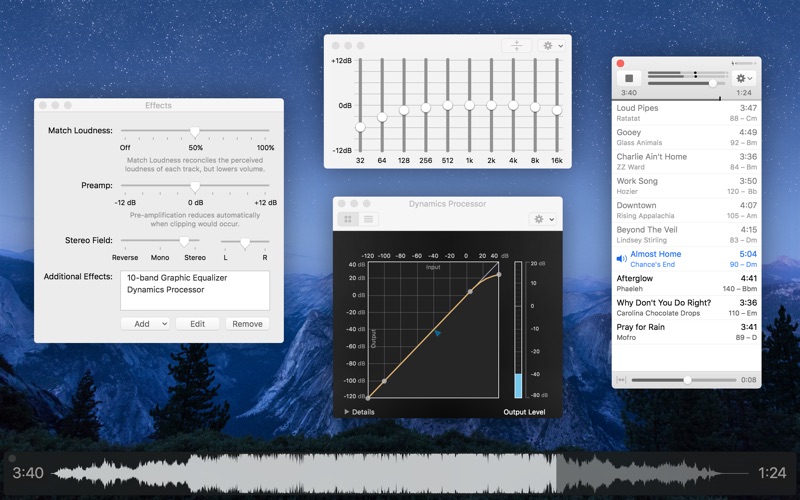The width and height of the screenshot is (800, 500).
Task: Open the player window gear menu
Action: point(743,78)
